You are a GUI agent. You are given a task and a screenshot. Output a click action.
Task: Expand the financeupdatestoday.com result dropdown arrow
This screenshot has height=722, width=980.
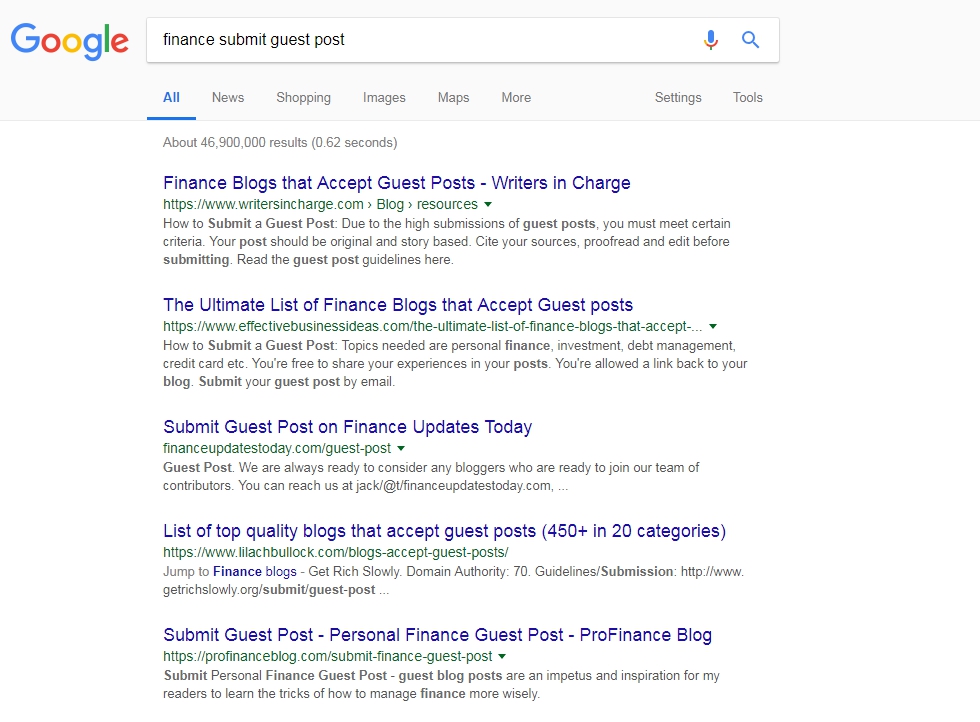tap(401, 448)
